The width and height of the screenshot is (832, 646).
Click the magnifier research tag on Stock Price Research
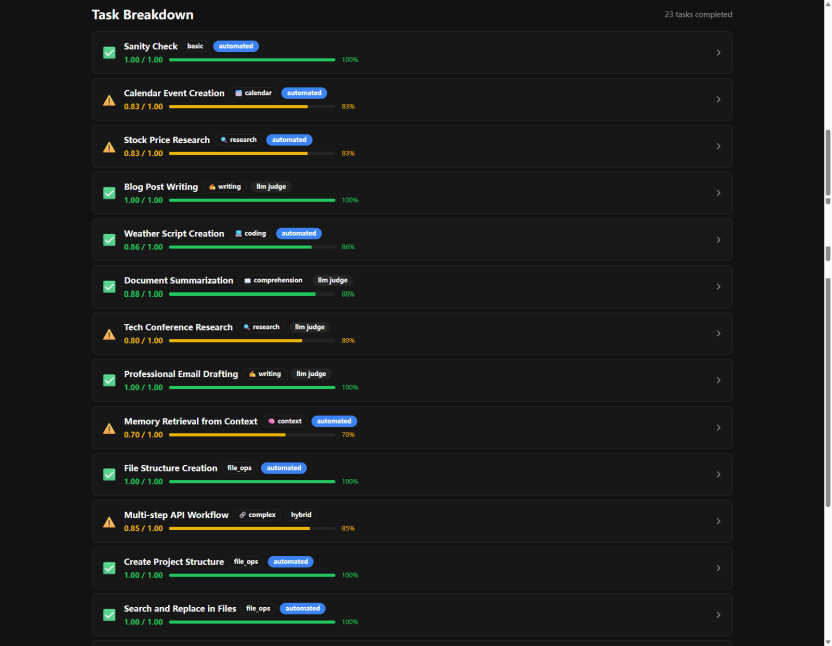click(x=238, y=140)
